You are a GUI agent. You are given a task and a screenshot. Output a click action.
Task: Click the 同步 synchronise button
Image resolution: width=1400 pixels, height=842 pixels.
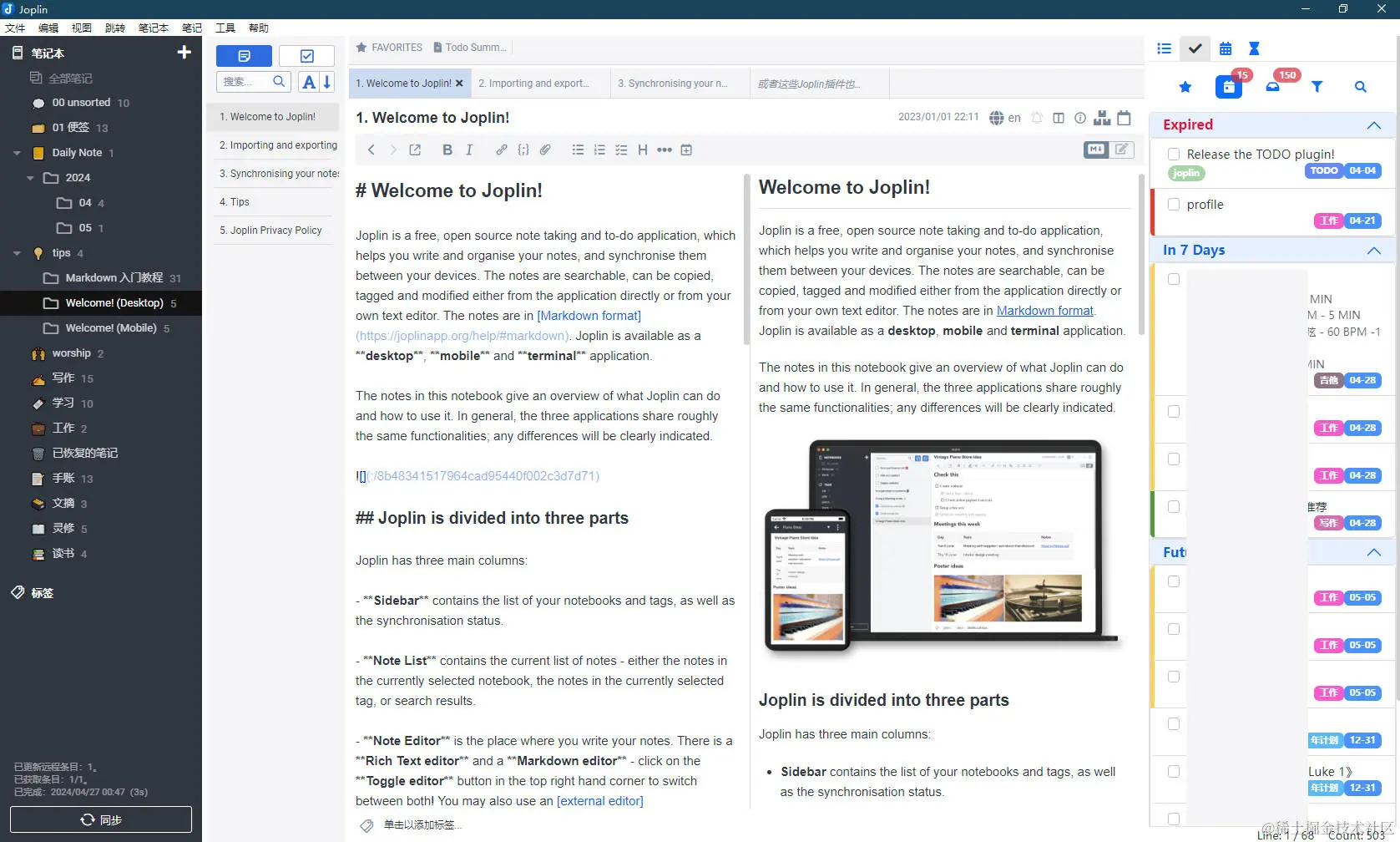coord(101,819)
